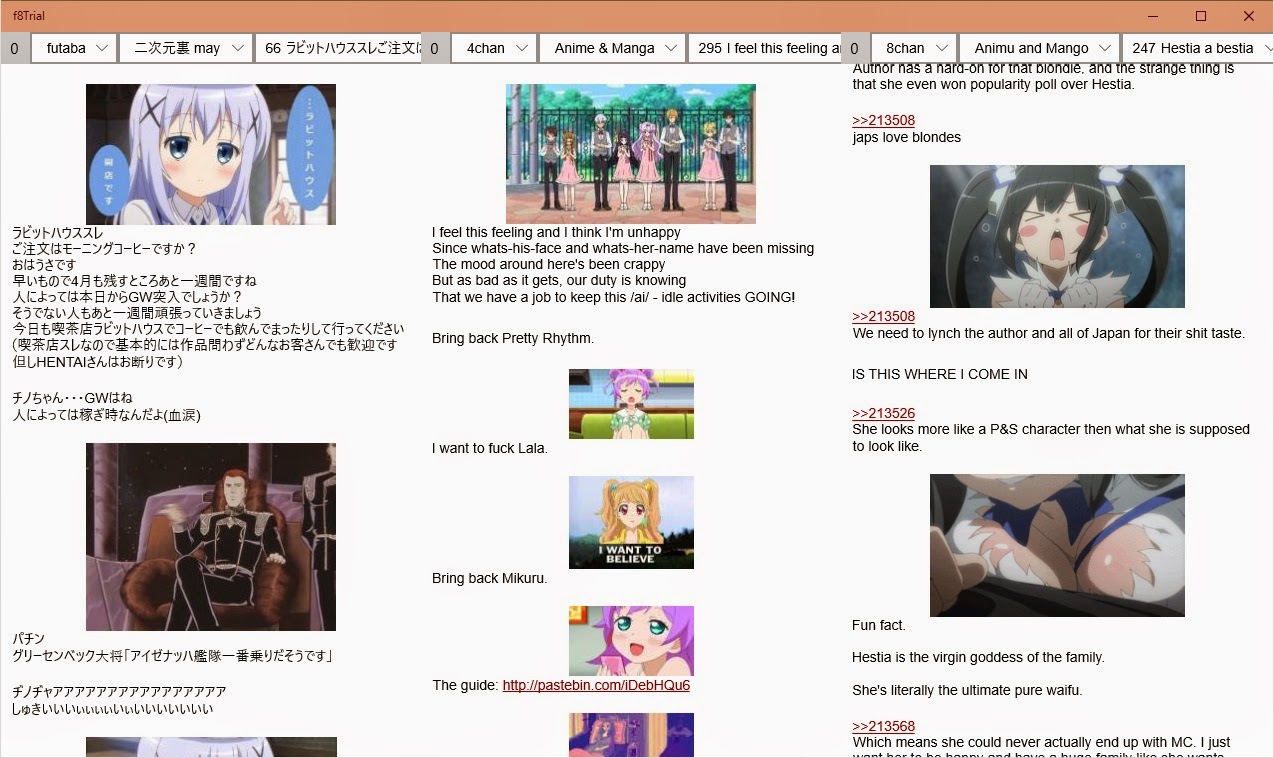Open the thumbnail above 'I want to fuck Lala'
The height and width of the screenshot is (758, 1274).
(631, 404)
